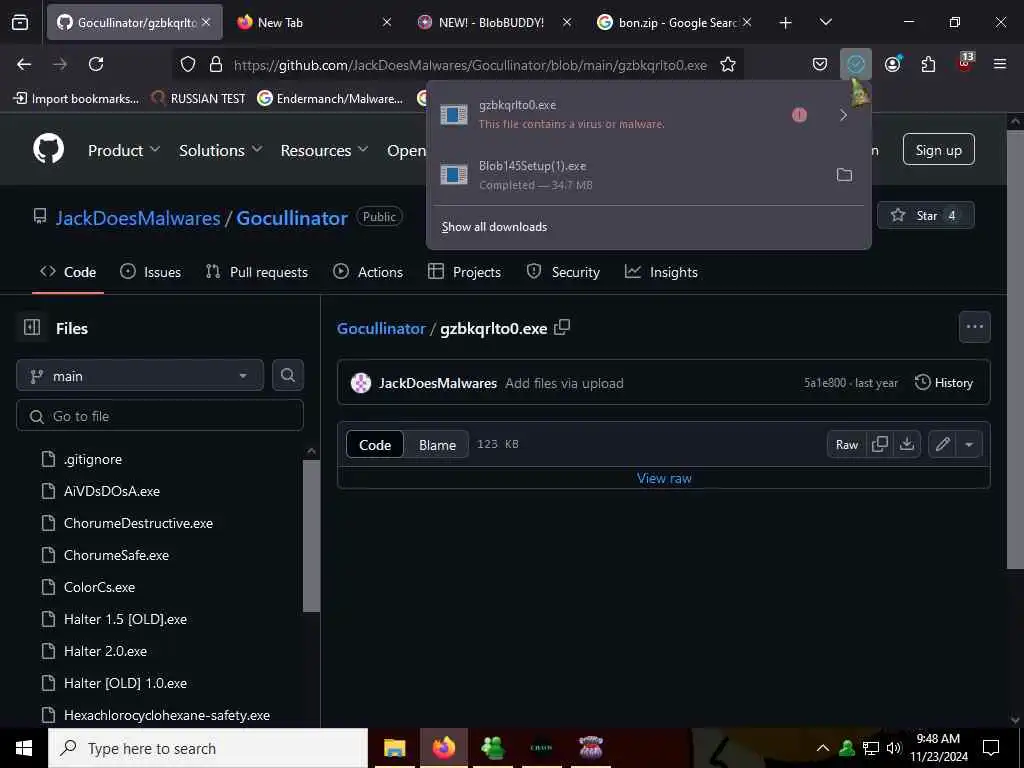
Task: Open the Insights tab
Action: (661, 272)
